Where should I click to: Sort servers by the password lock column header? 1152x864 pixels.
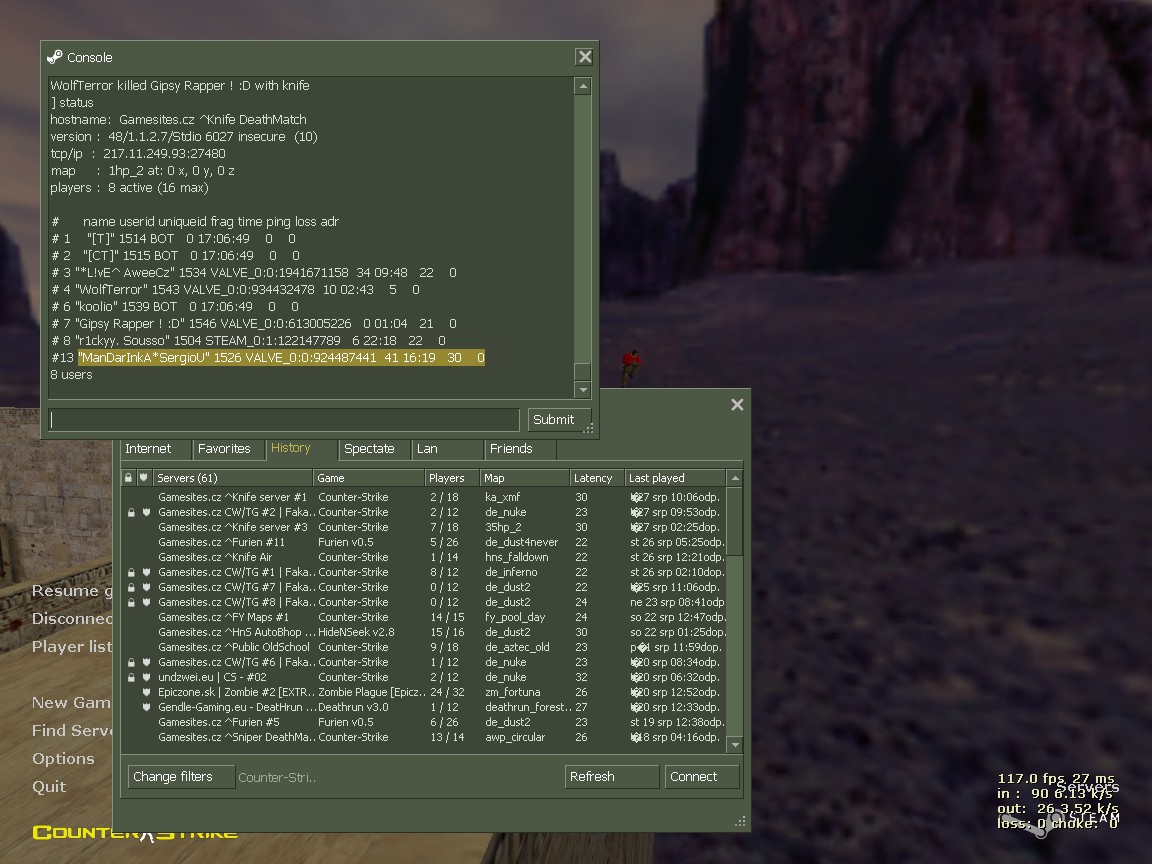129,478
